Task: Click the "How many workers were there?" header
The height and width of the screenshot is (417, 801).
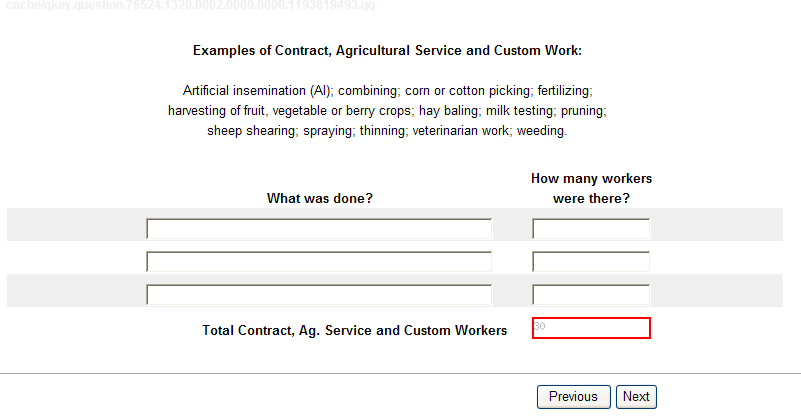Action: pos(591,188)
